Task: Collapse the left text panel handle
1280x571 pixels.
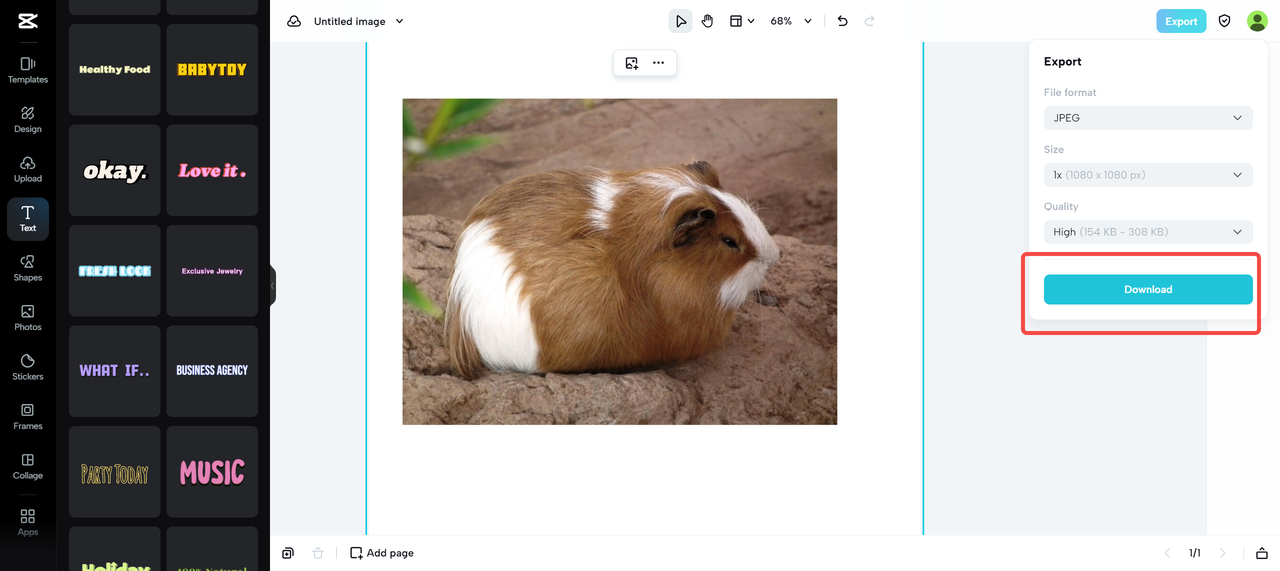Action: point(272,286)
